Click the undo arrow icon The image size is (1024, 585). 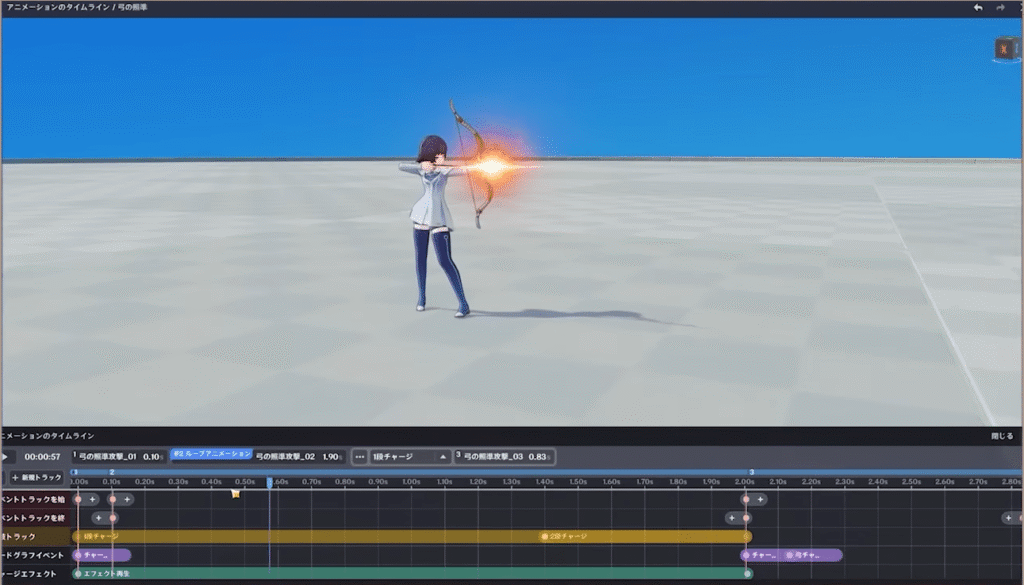[978, 7]
